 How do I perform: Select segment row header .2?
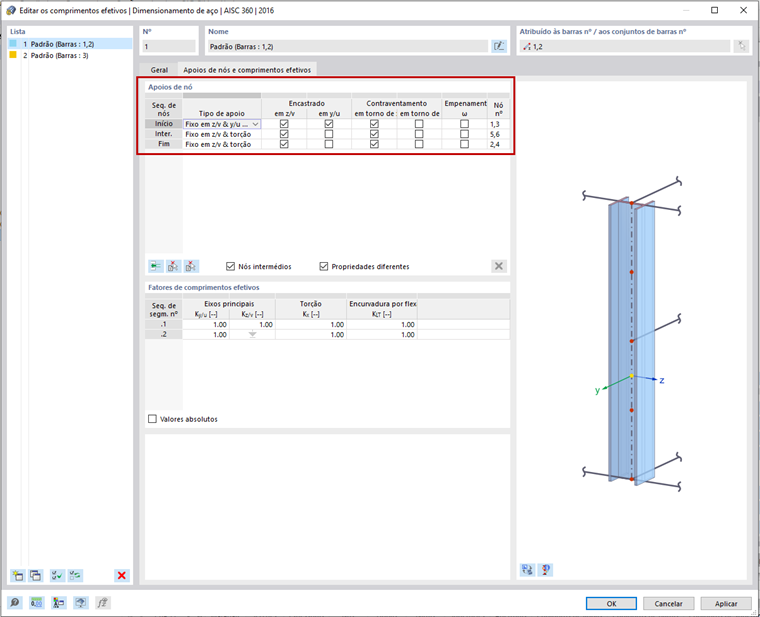tap(164, 335)
